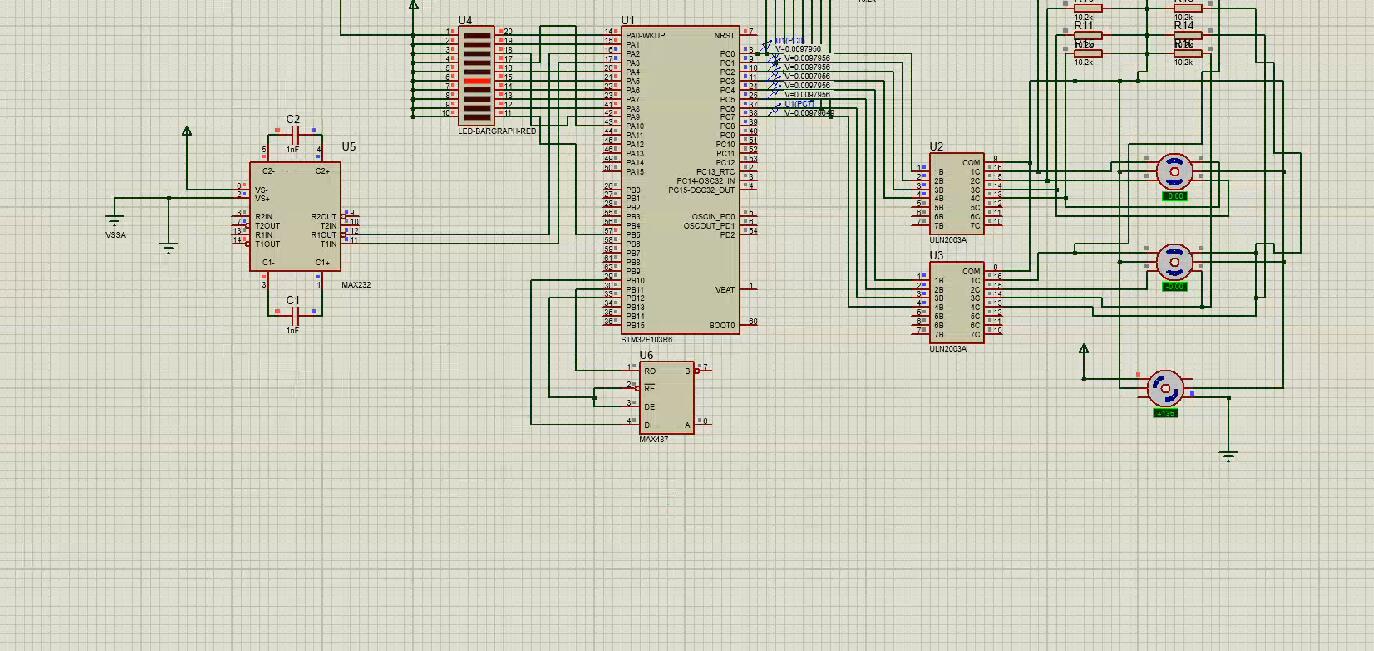
Task: Select the LED bargraph component U4
Action: click(x=478, y=76)
